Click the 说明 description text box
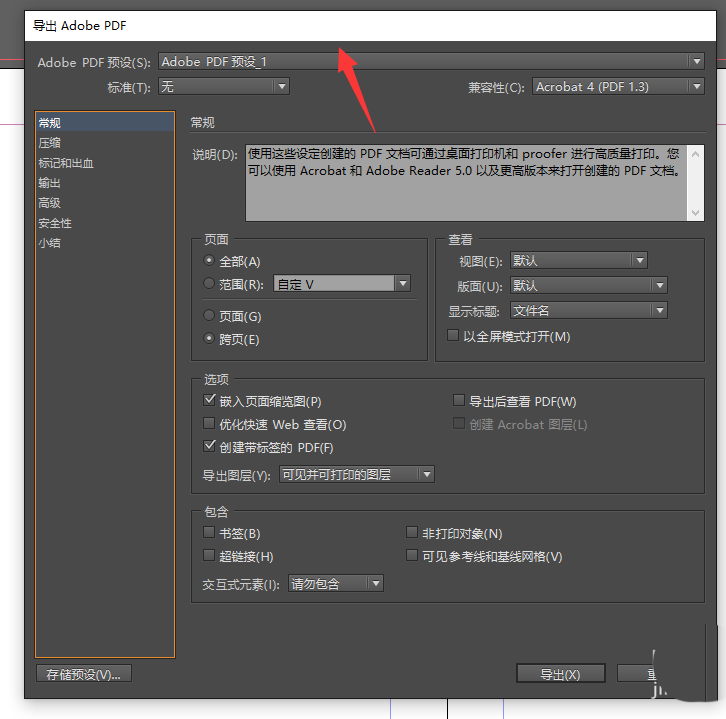The image size is (726, 719). 466,183
